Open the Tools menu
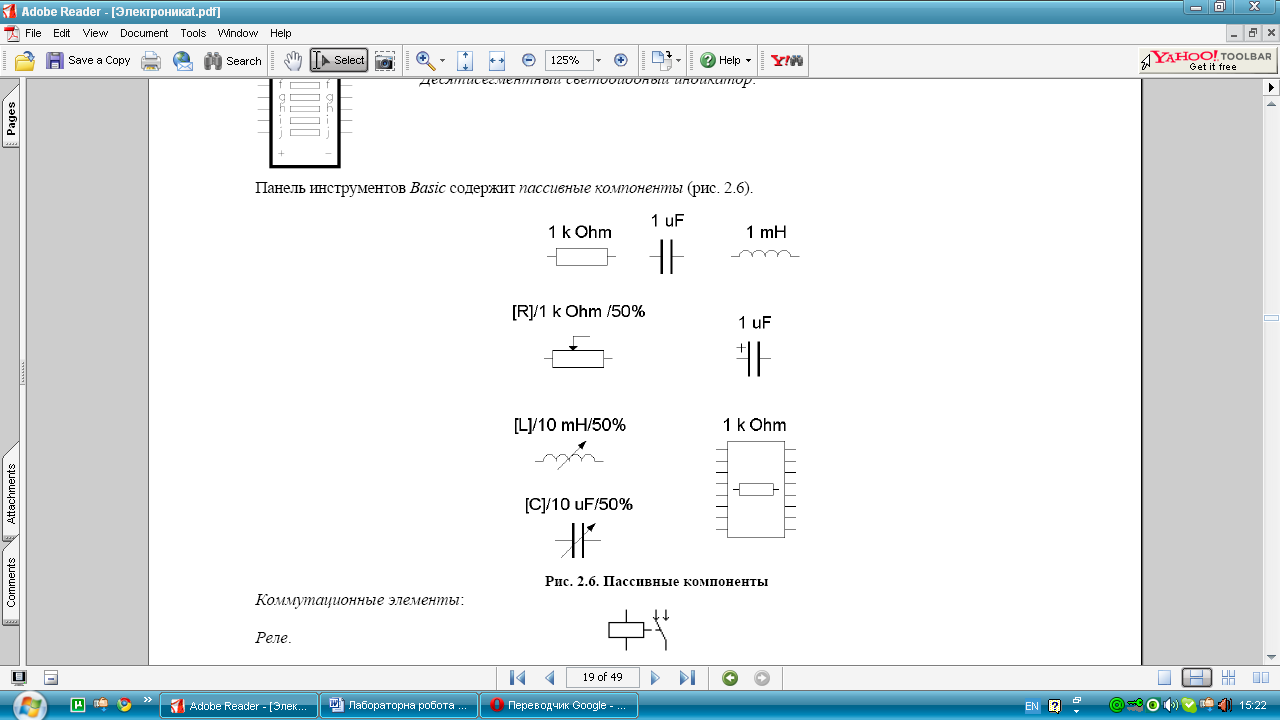 click(193, 33)
